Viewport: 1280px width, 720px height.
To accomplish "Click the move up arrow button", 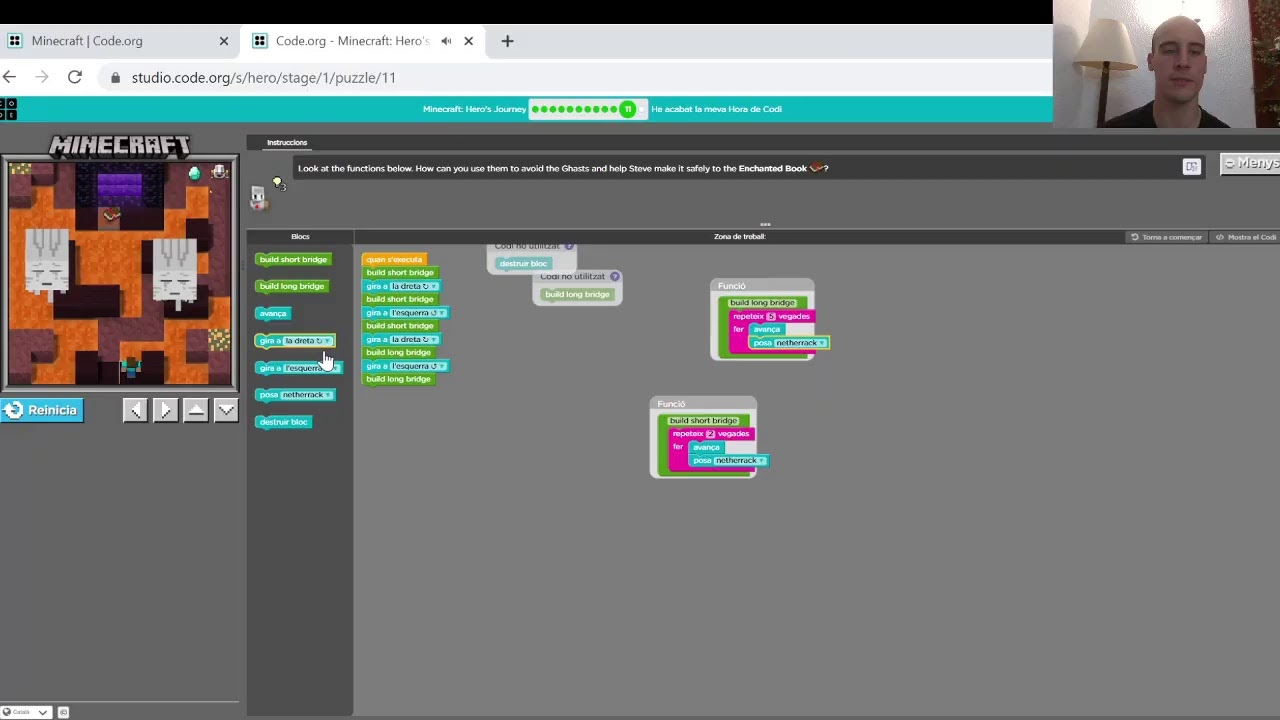I will (x=196, y=410).
